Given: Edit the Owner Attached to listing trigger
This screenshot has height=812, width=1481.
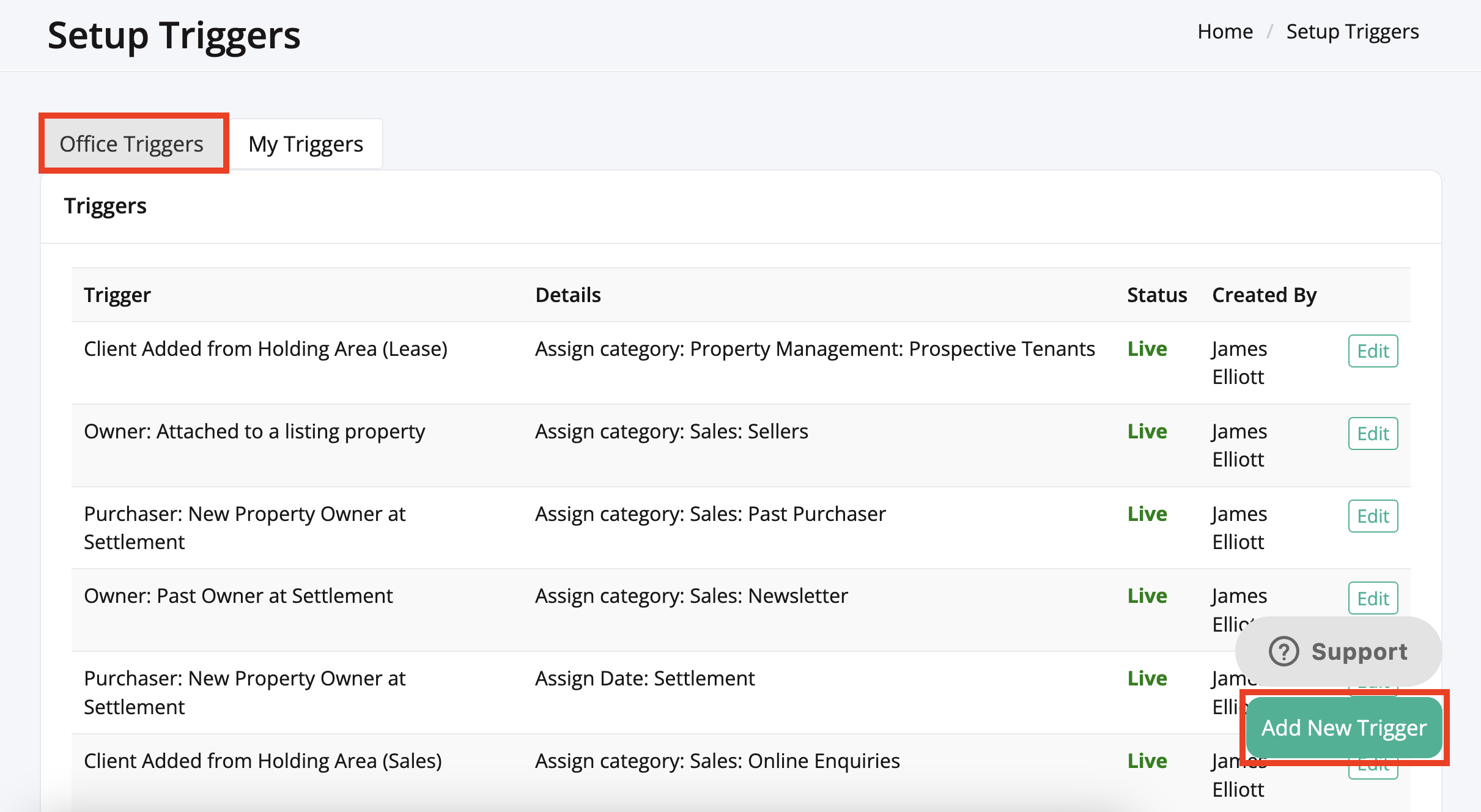Looking at the screenshot, I should 1373,434.
